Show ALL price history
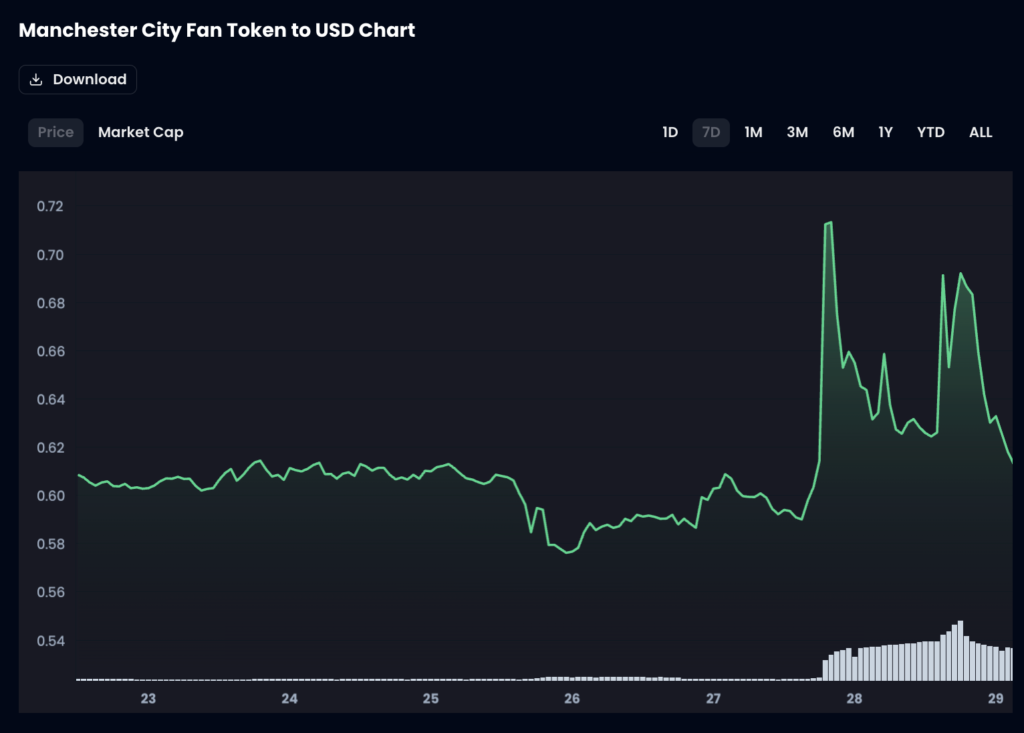This screenshot has height=733, width=1024. pos(981,132)
